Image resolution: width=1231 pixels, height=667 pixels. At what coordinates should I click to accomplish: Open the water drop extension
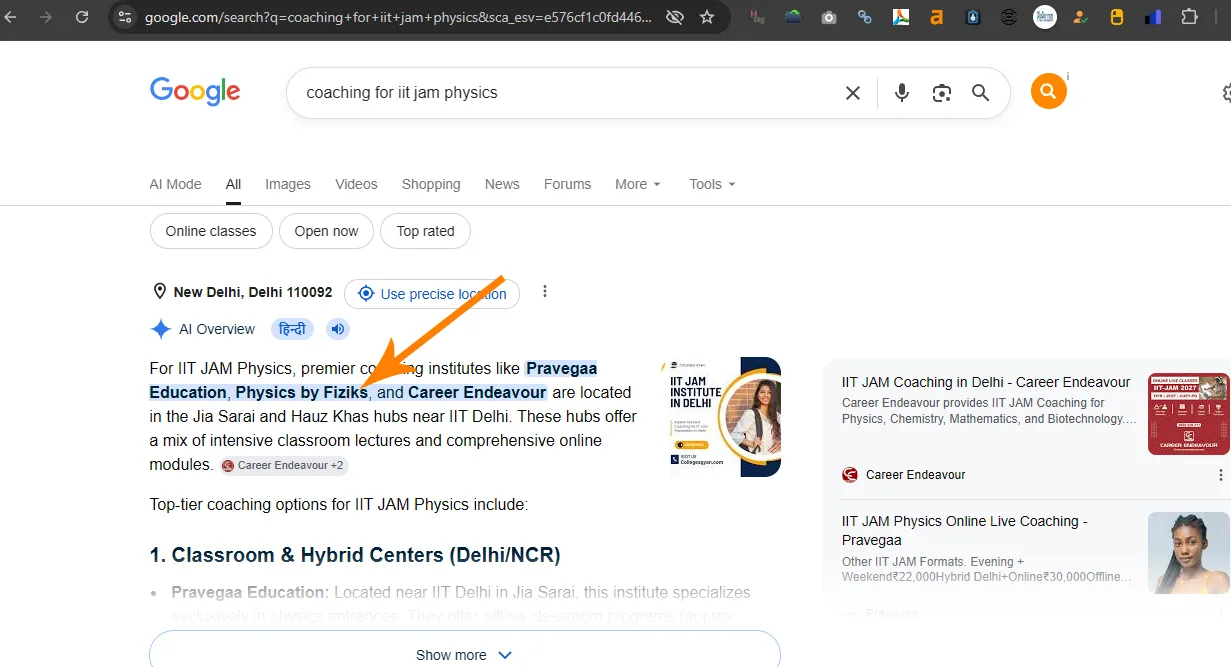pos(973,17)
